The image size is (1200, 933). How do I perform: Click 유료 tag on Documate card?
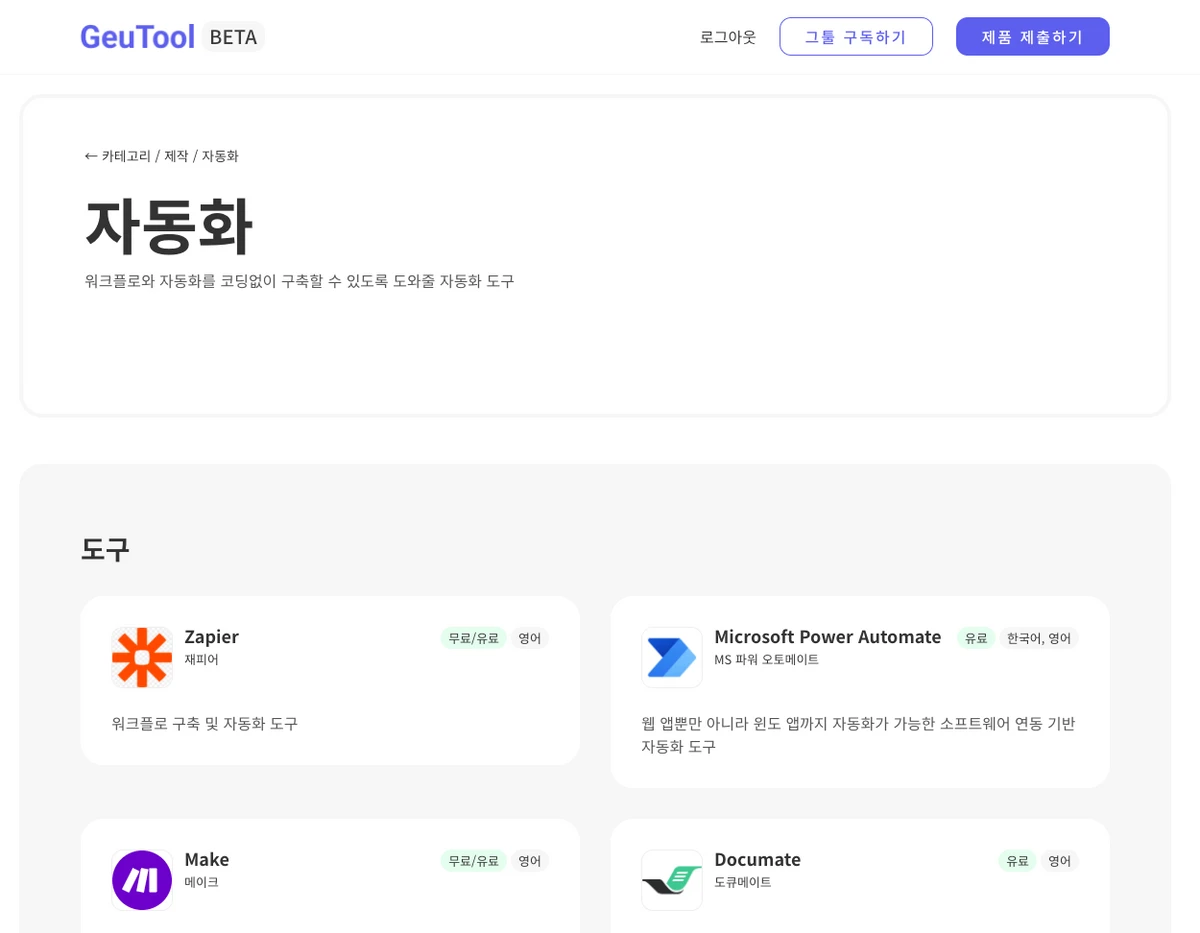1017,861
